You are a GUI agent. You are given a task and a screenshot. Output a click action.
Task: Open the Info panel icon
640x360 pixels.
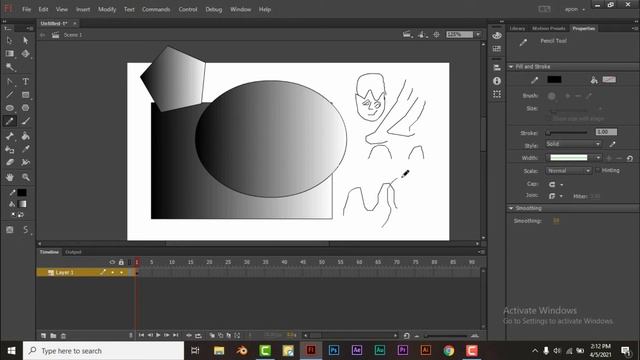pyautogui.click(x=497, y=81)
